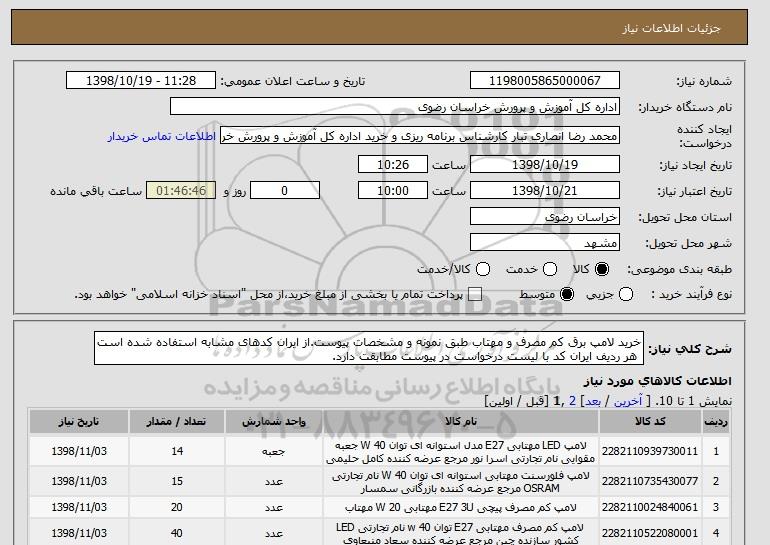Image resolution: width=770 pixels, height=545 pixels.
Task: Click the row 1 LED lamp name
Action: coord(461,452)
